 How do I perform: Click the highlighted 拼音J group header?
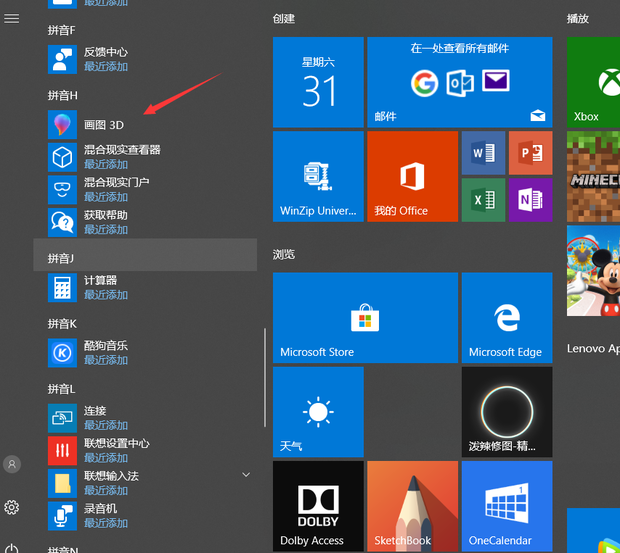point(145,255)
